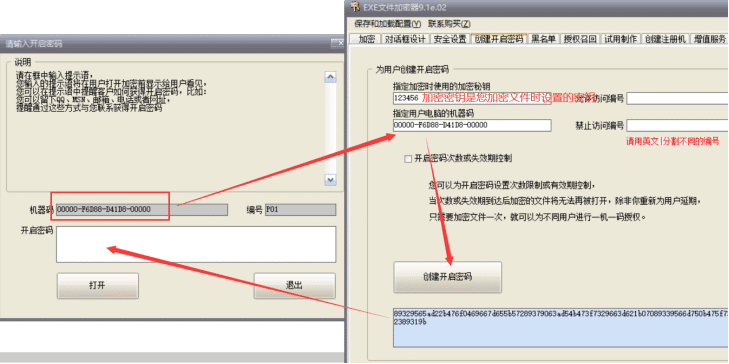
Task: Click the 创建开启密码 button
Action: pyautogui.click(x=448, y=277)
